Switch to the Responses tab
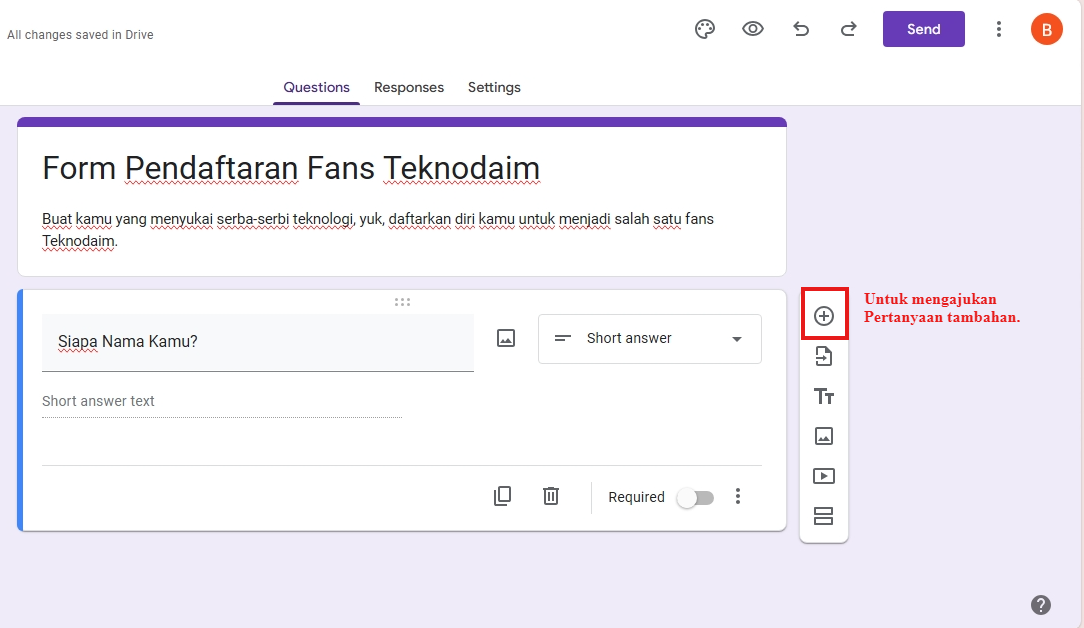 pos(409,88)
